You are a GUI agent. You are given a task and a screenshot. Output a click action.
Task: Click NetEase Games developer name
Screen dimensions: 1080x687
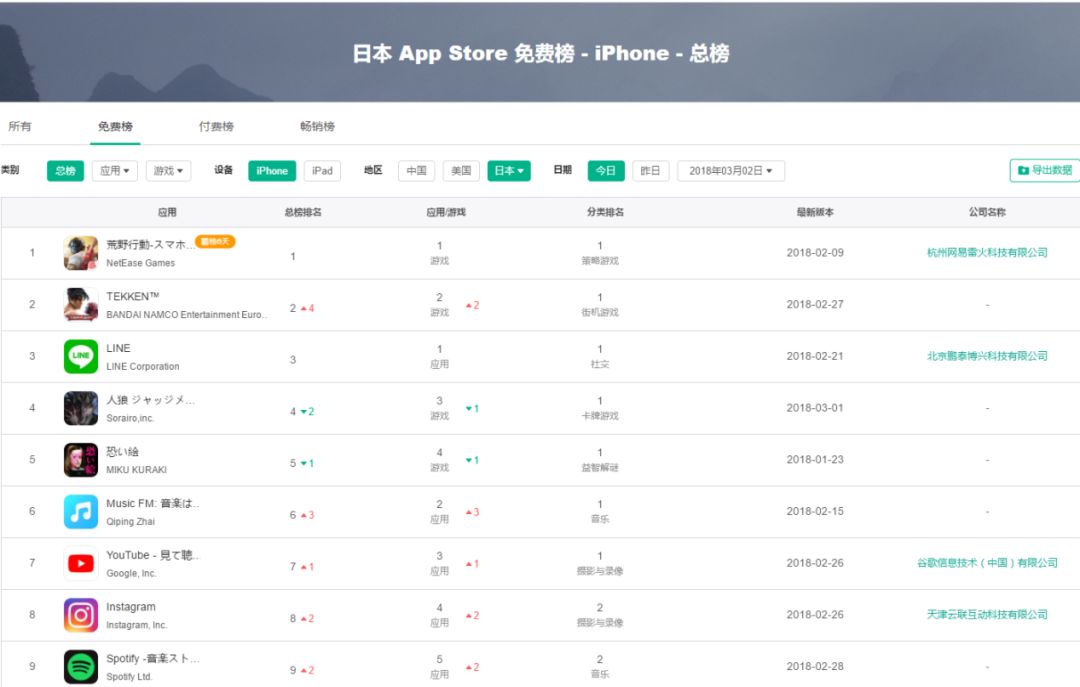[141, 263]
